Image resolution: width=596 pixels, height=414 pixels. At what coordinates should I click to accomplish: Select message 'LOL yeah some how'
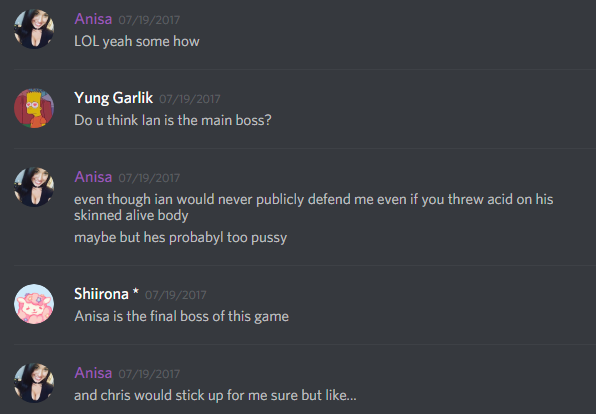click(137, 41)
